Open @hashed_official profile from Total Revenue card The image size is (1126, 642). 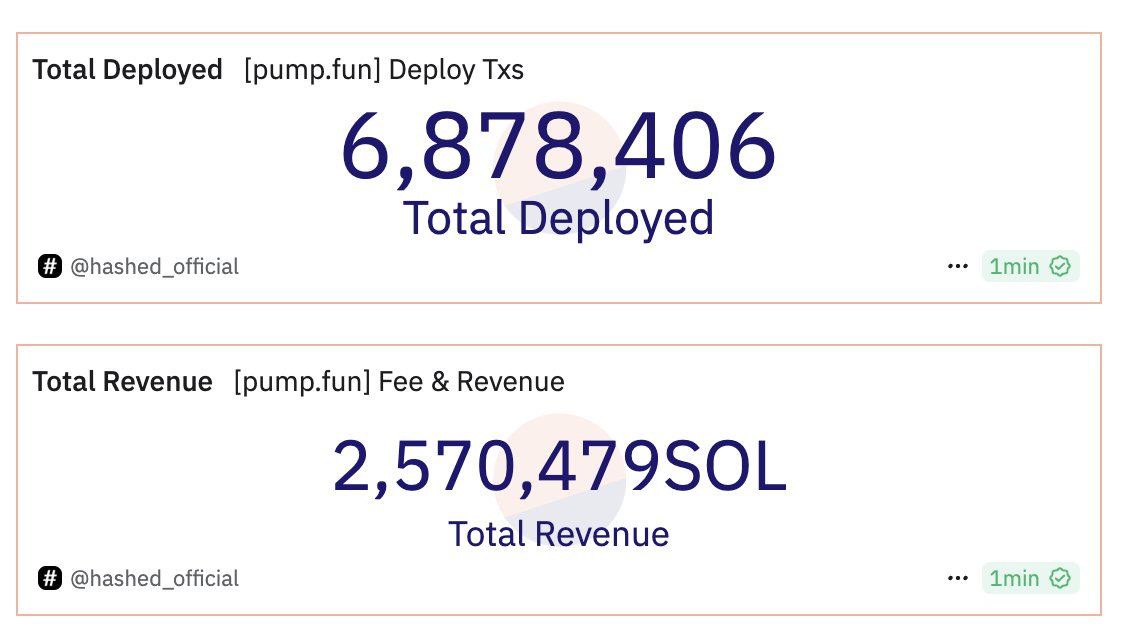(154, 579)
